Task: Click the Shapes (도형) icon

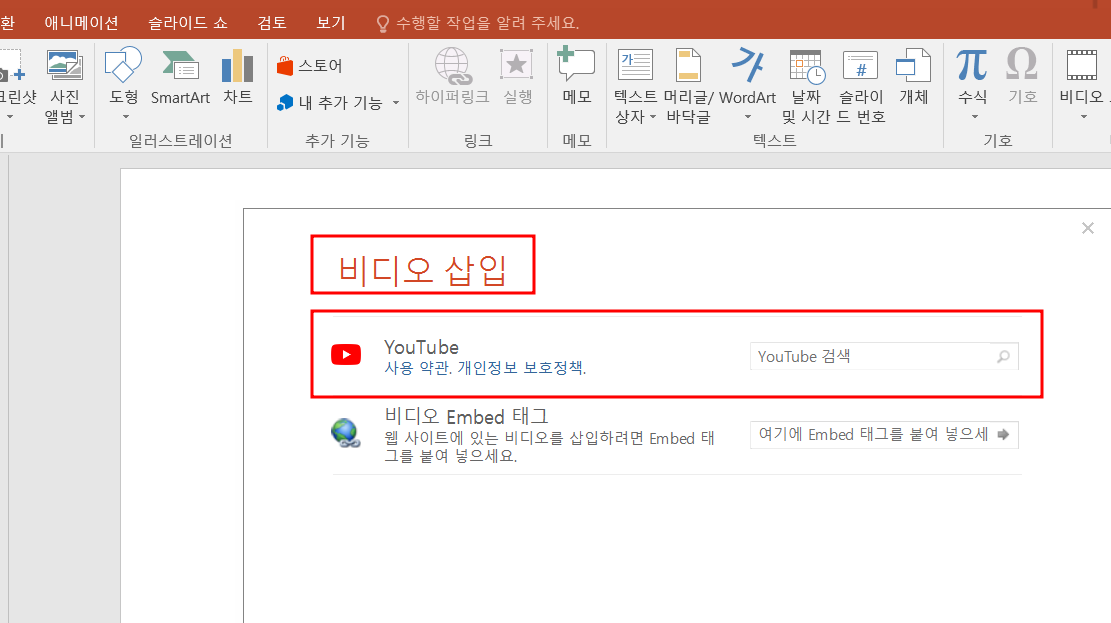Action: [x=123, y=65]
